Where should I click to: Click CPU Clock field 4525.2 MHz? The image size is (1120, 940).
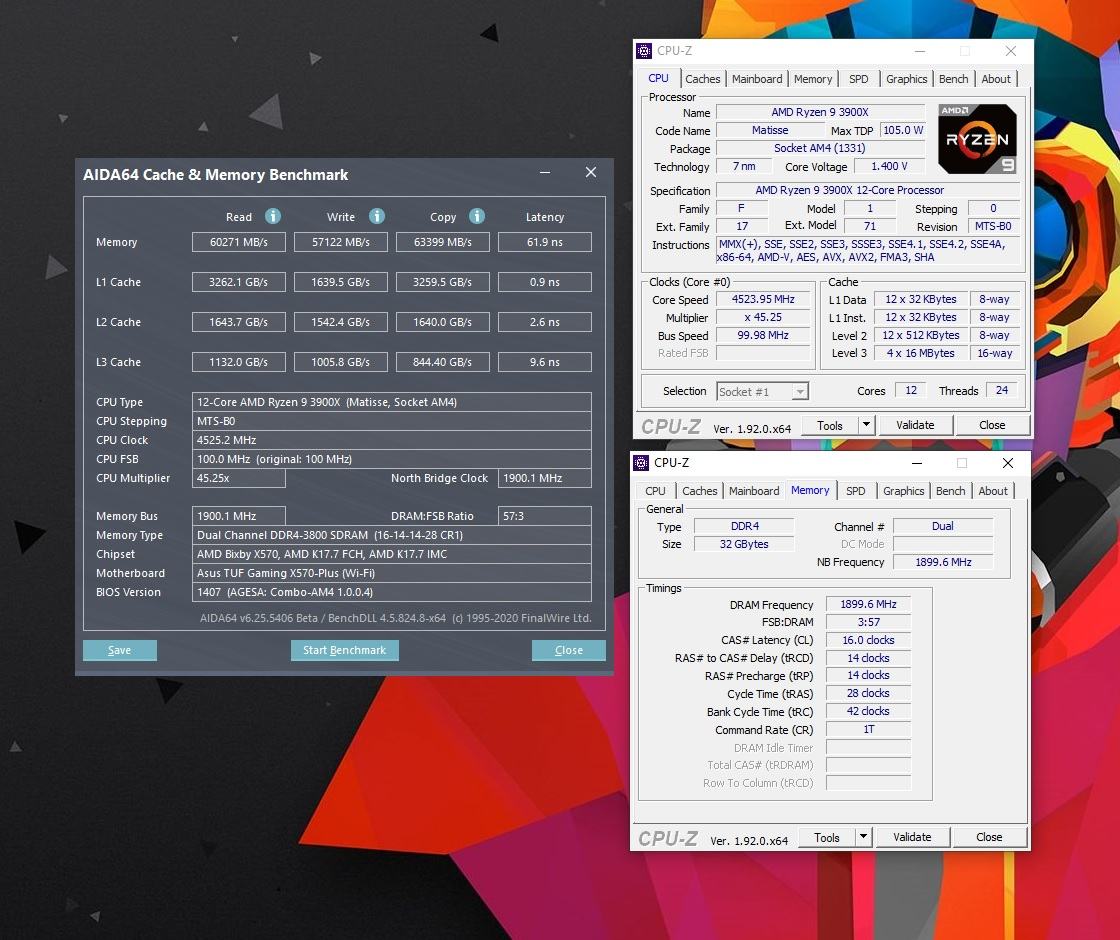click(391, 440)
